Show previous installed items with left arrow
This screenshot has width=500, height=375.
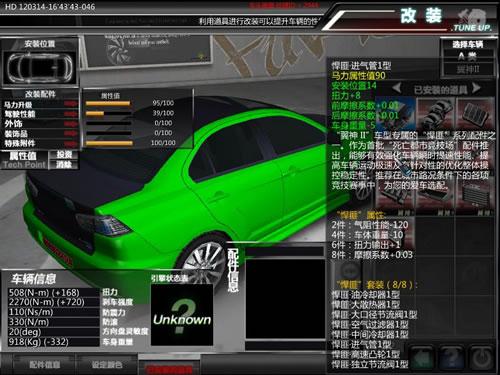pyautogui.click(x=396, y=89)
